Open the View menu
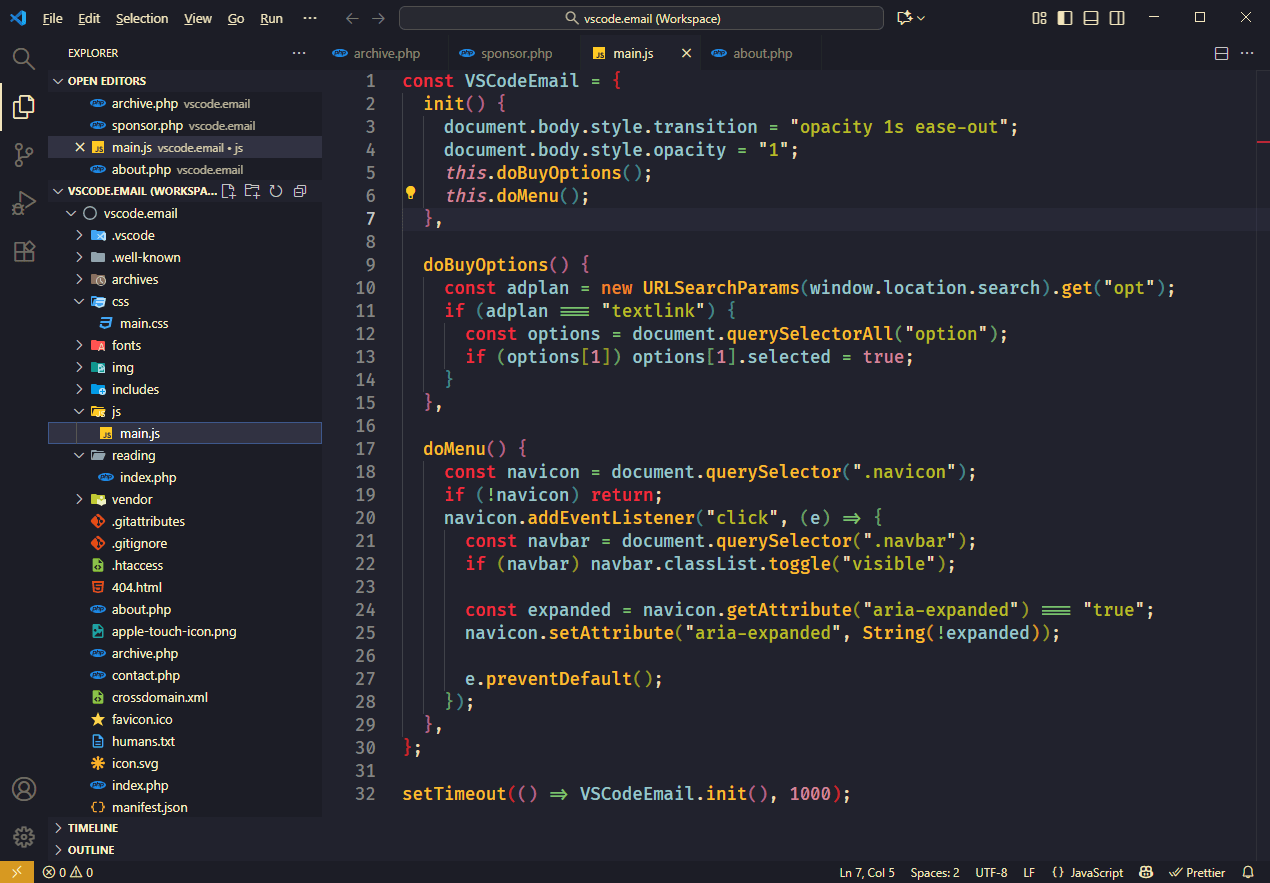This screenshot has height=883, width=1270. [x=197, y=18]
